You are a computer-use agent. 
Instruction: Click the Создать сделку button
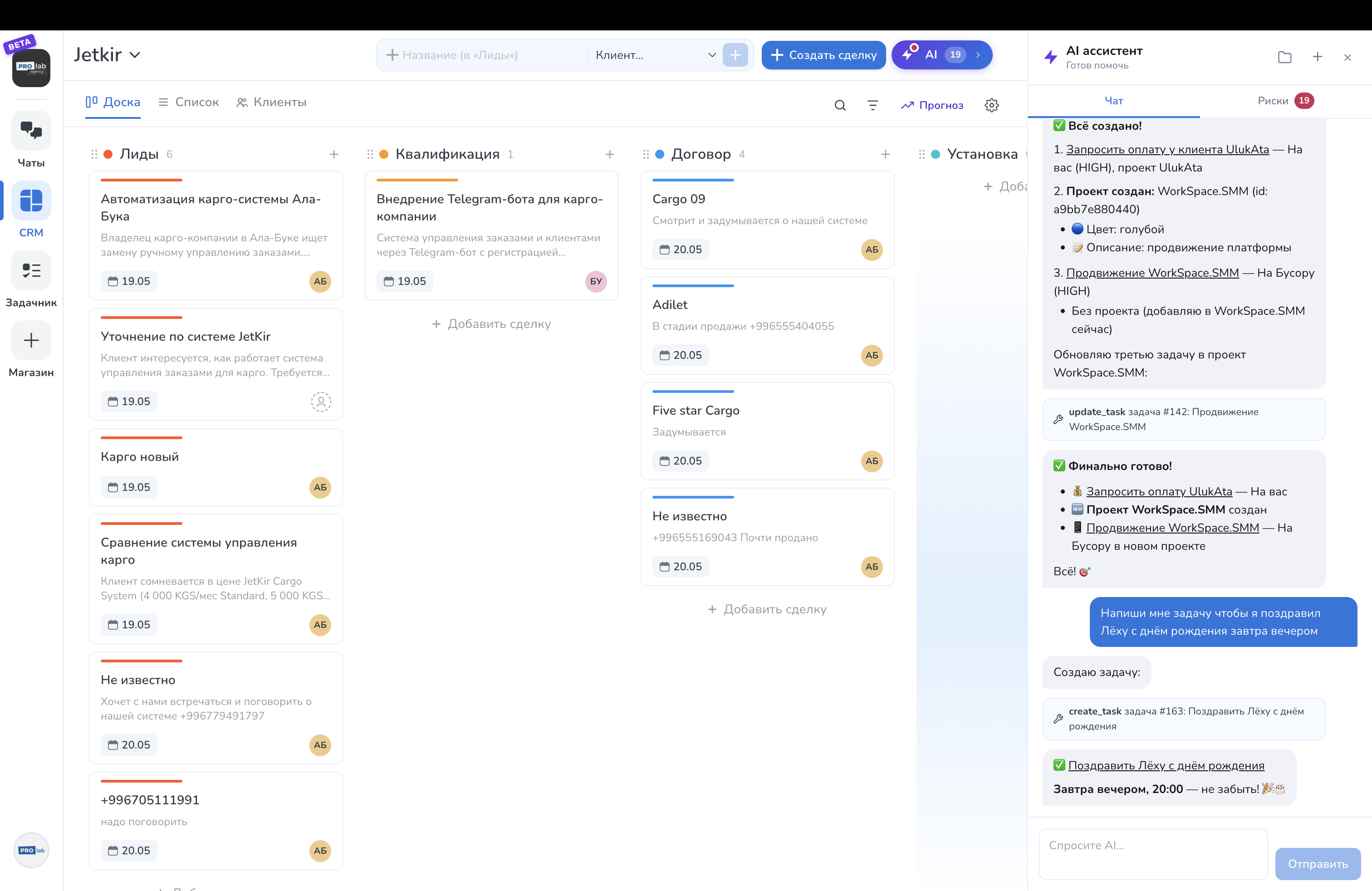(823, 55)
